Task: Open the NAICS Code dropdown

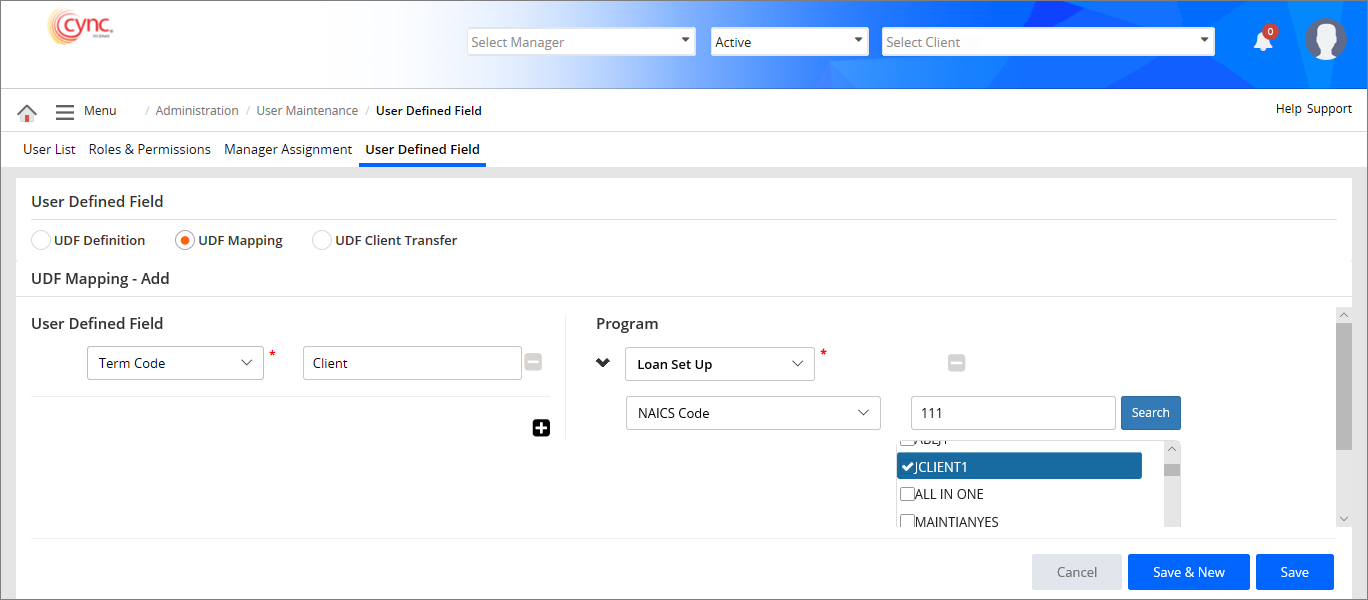Action: [752, 413]
